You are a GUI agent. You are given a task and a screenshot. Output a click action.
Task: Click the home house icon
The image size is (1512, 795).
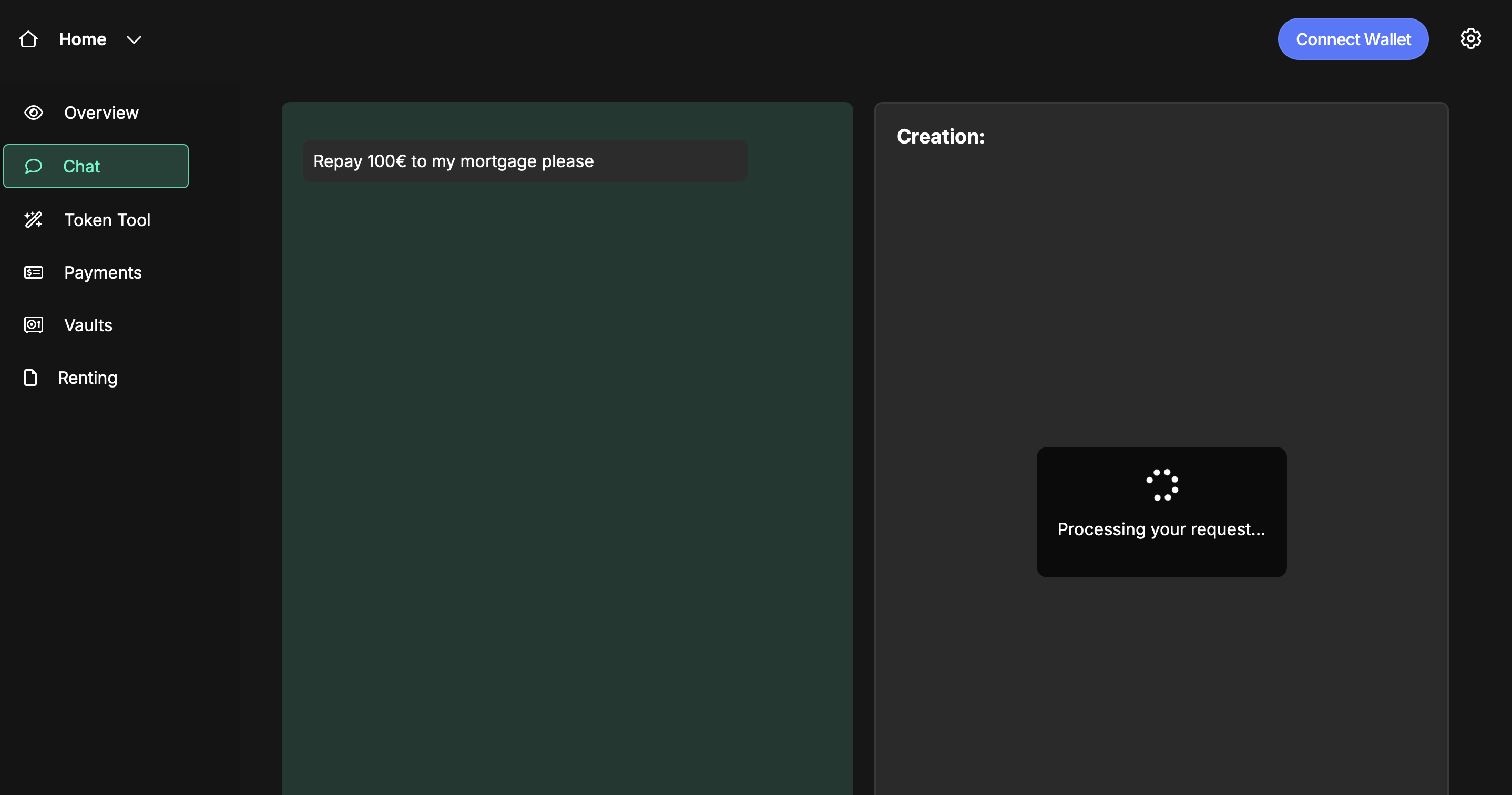[28, 39]
